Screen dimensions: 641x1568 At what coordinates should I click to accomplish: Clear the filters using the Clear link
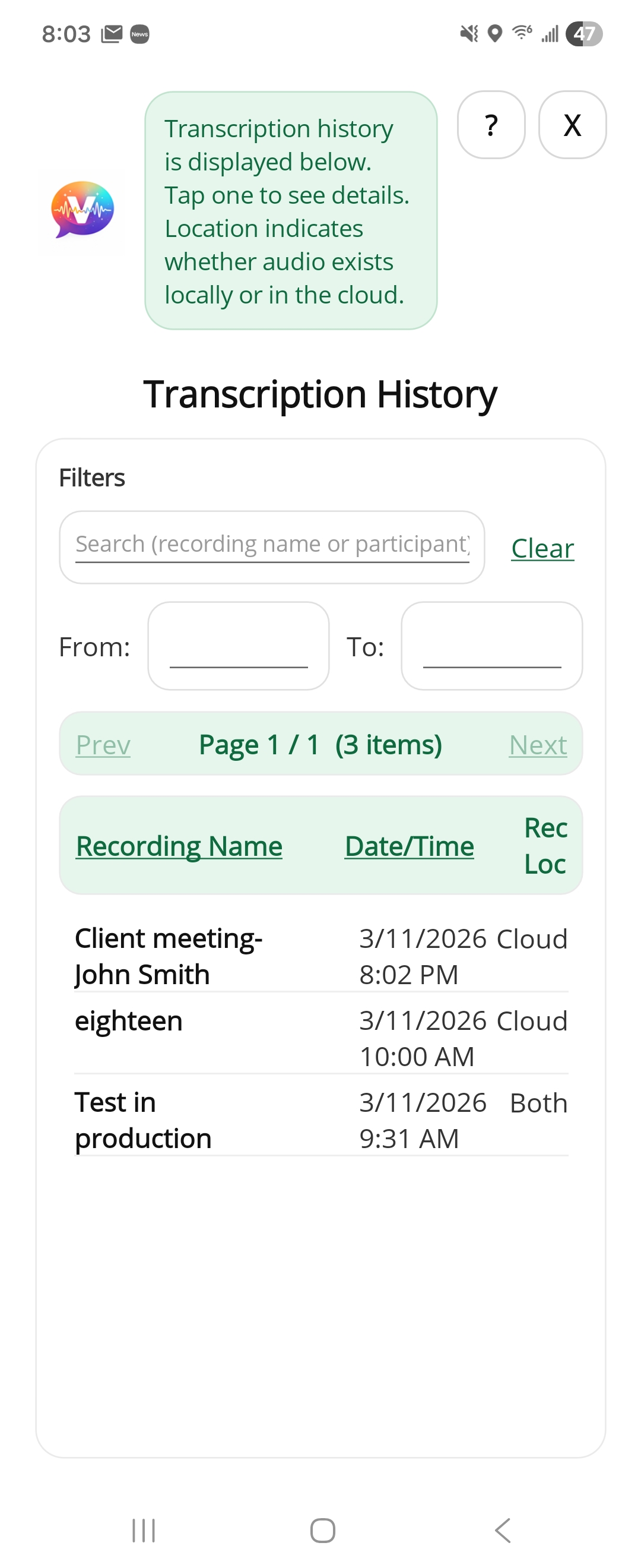click(542, 548)
